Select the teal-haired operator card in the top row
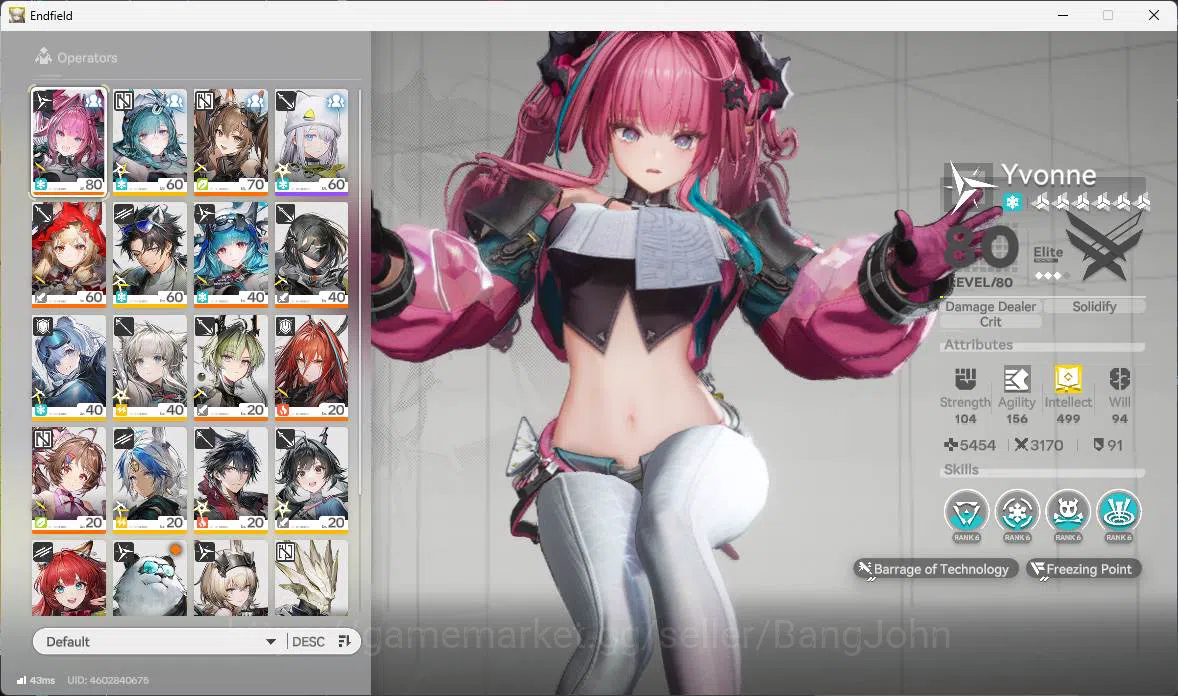Image resolution: width=1178 pixels, height=696 pixels. click(150, 142)
